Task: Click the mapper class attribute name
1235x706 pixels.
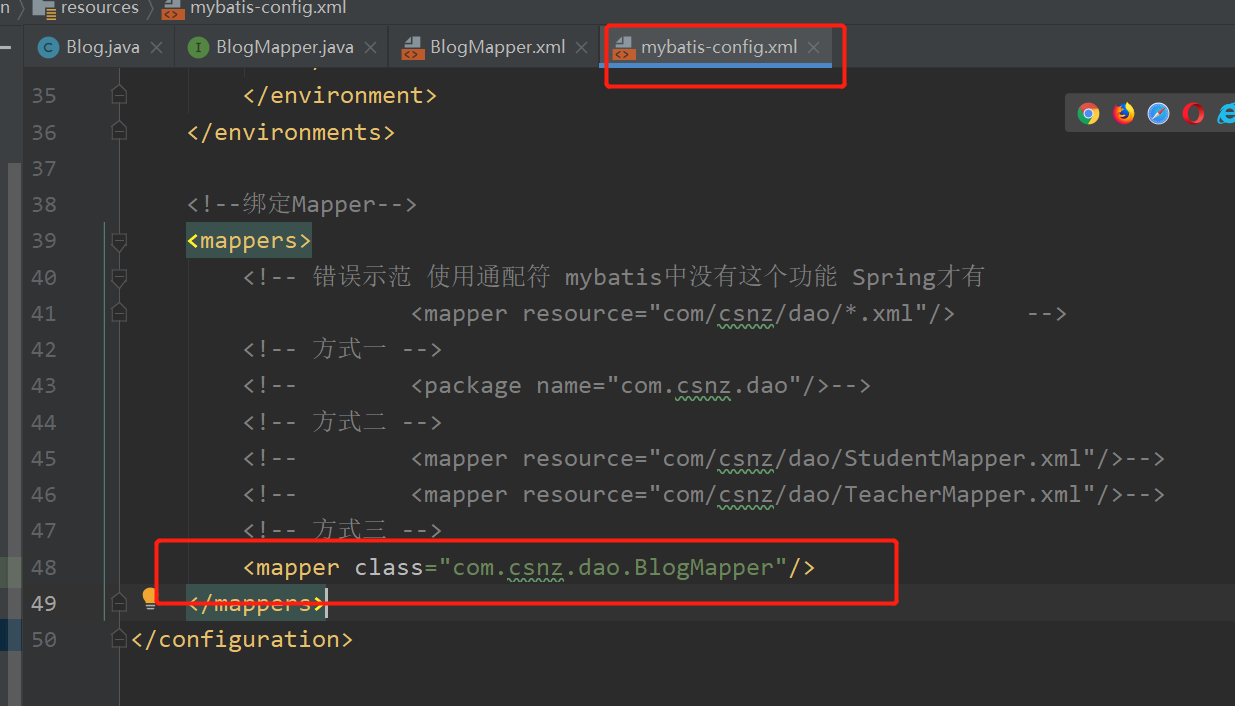Action: (x=389, y=568)
